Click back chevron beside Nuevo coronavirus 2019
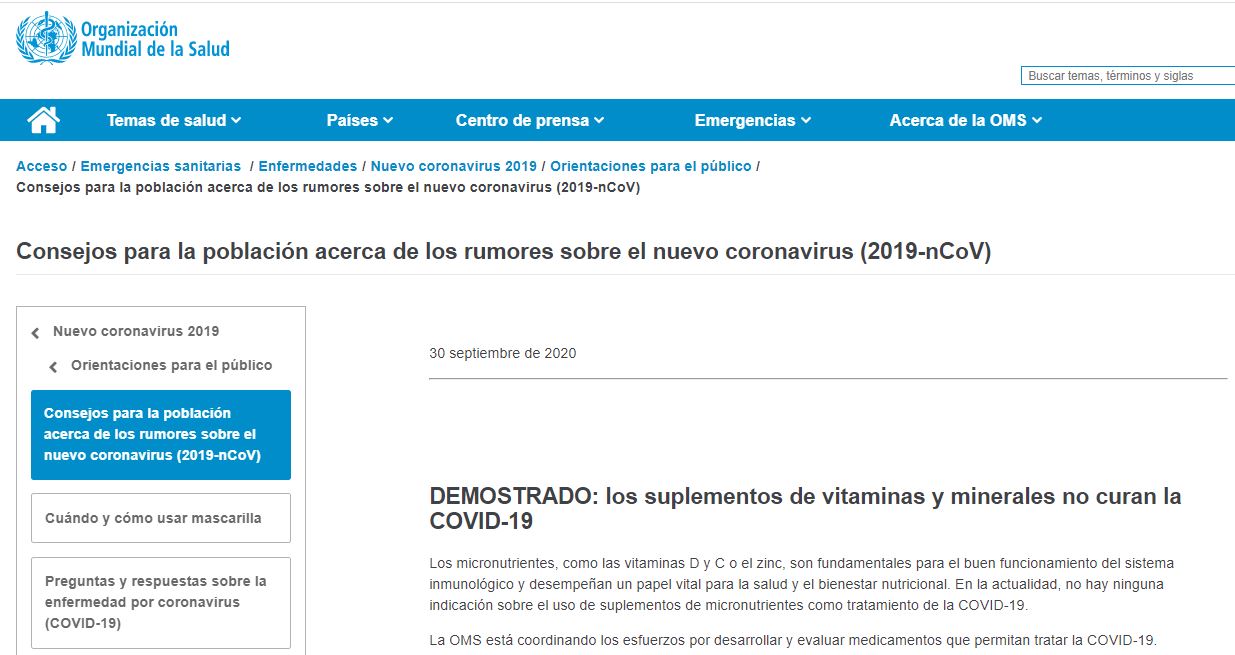 (x=36, y=333)
